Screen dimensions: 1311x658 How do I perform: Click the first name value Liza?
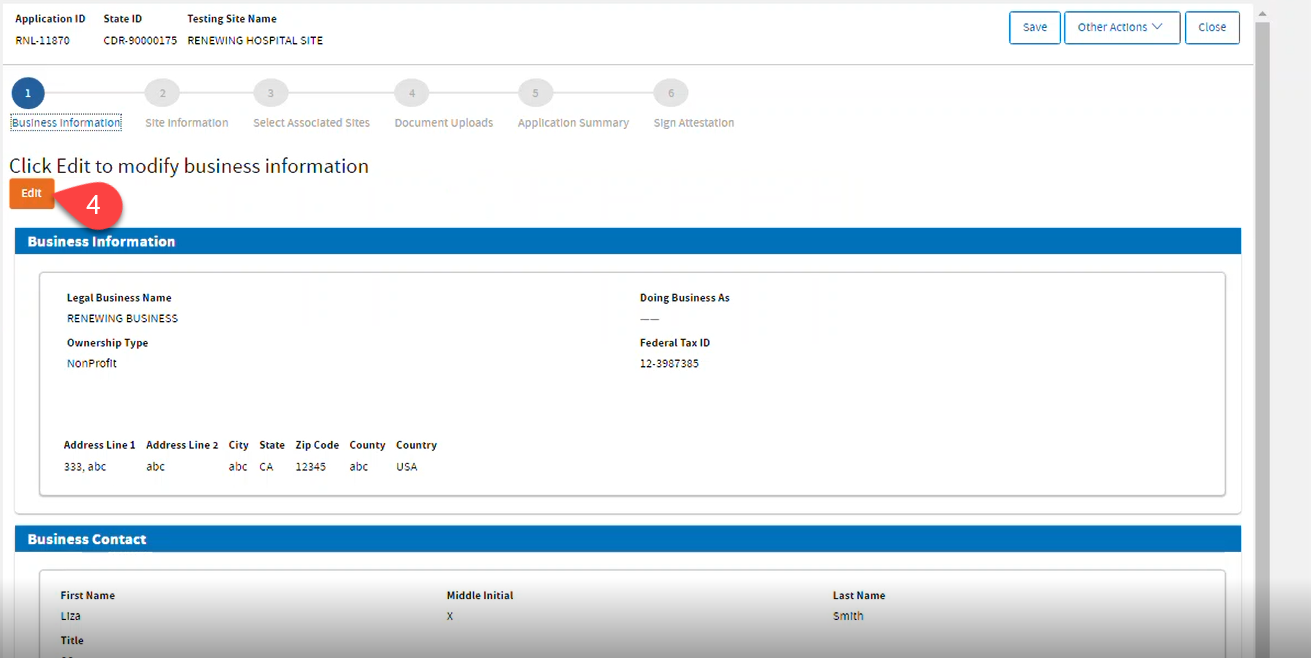pyautogui.click(x=71, y=617)
